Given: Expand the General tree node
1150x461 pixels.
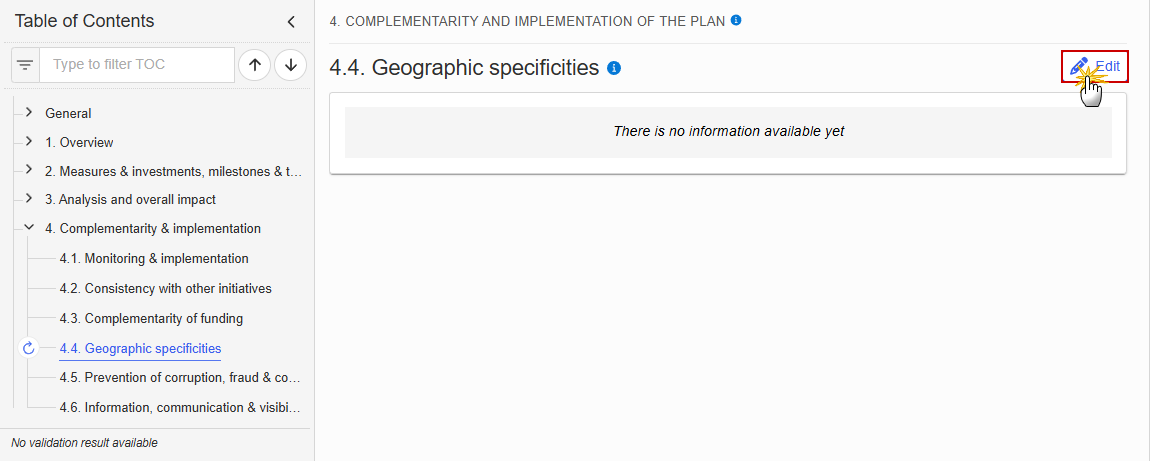Looking at the screenshot, I should pos(29,113).
